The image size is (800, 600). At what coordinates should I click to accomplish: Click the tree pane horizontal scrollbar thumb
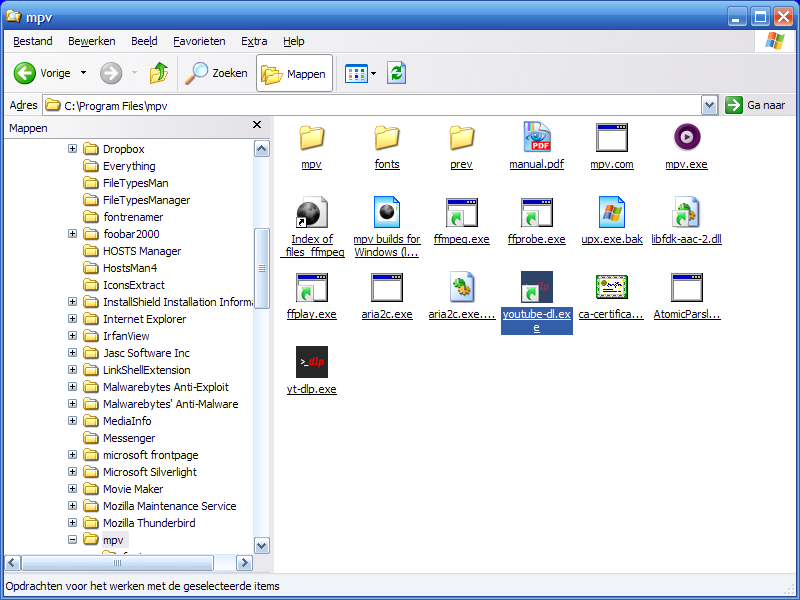coord(118,563)
